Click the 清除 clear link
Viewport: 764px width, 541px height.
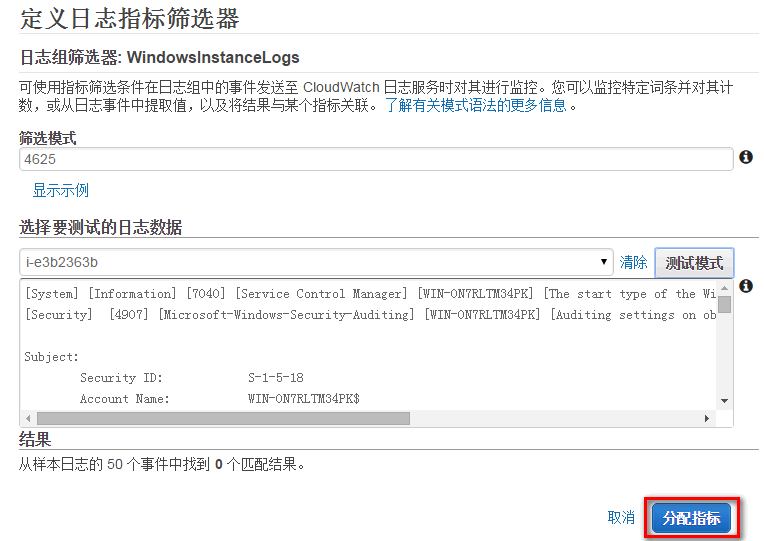633,262
